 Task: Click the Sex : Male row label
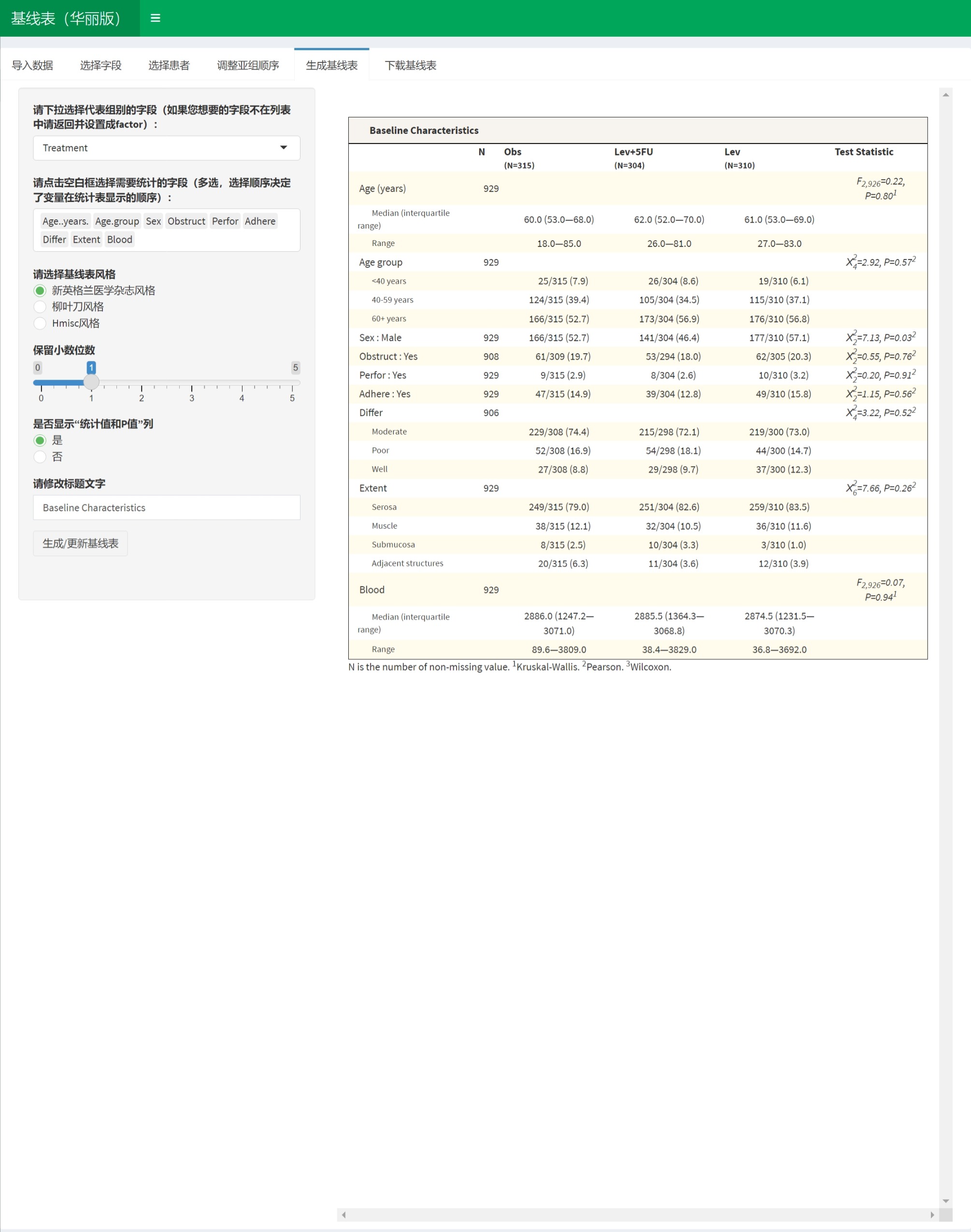tap(380, 338)
